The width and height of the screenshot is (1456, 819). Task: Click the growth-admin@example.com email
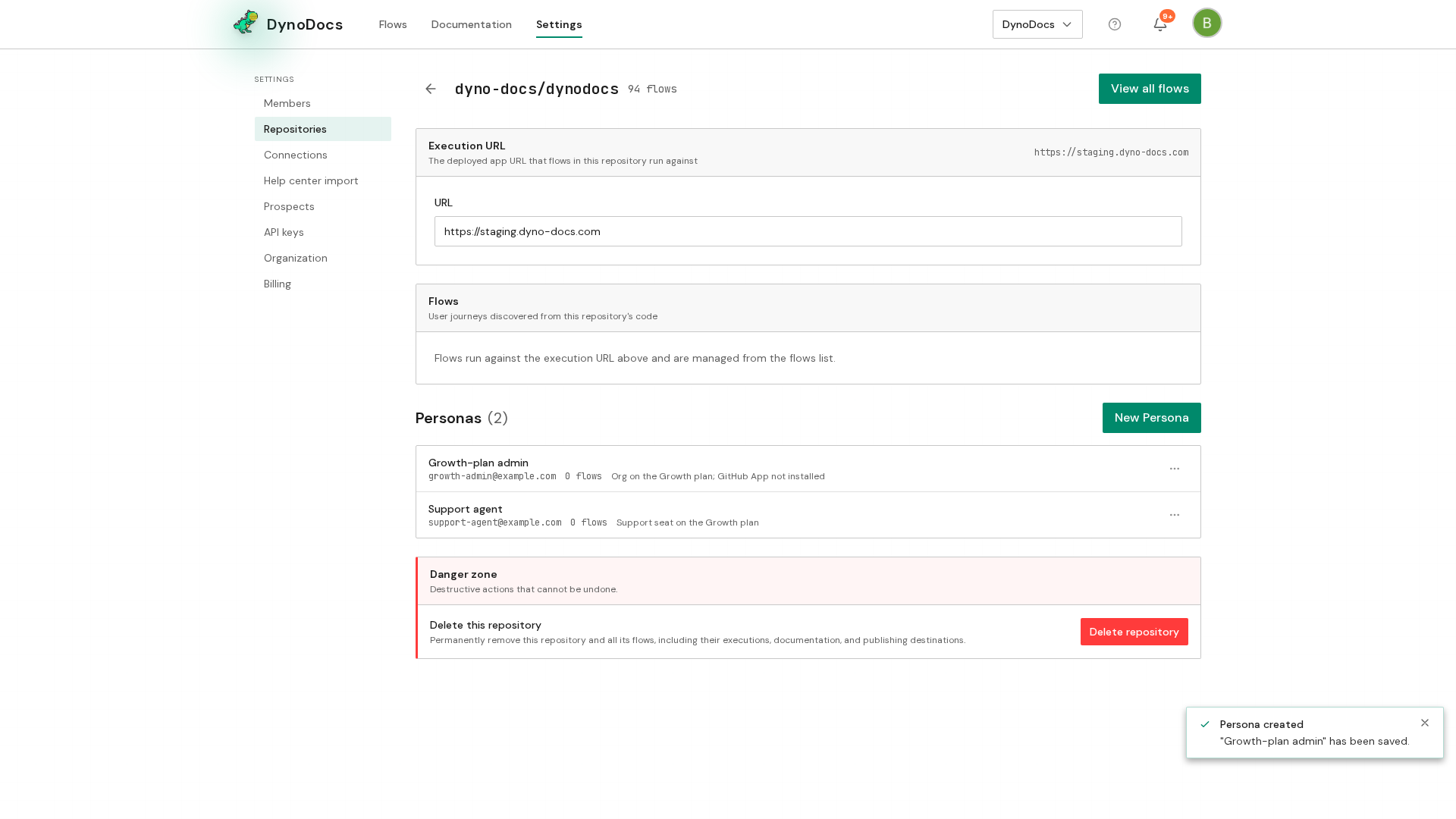492,476
